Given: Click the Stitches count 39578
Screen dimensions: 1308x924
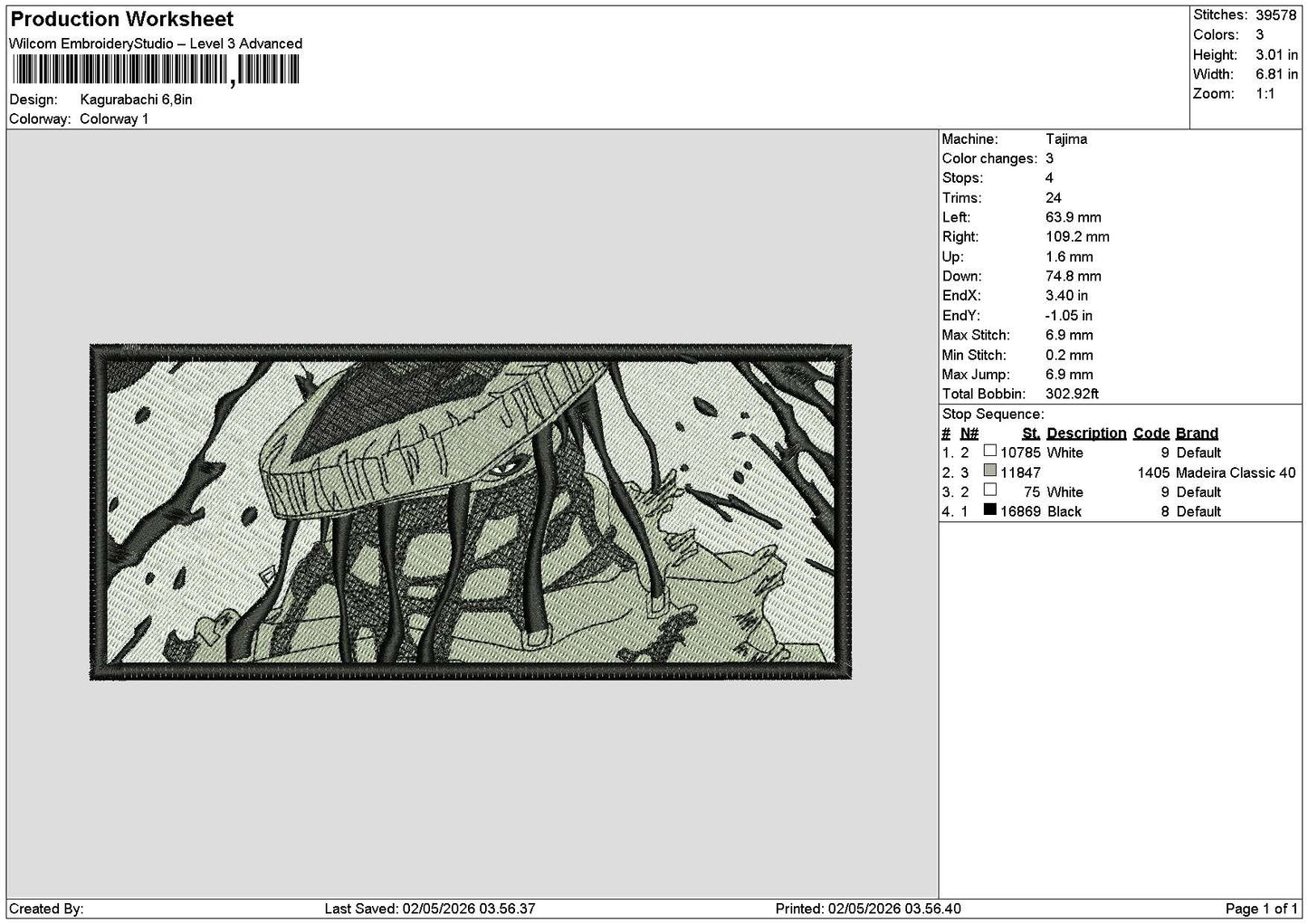Looking at the screenshot, I should point(1275,15).
